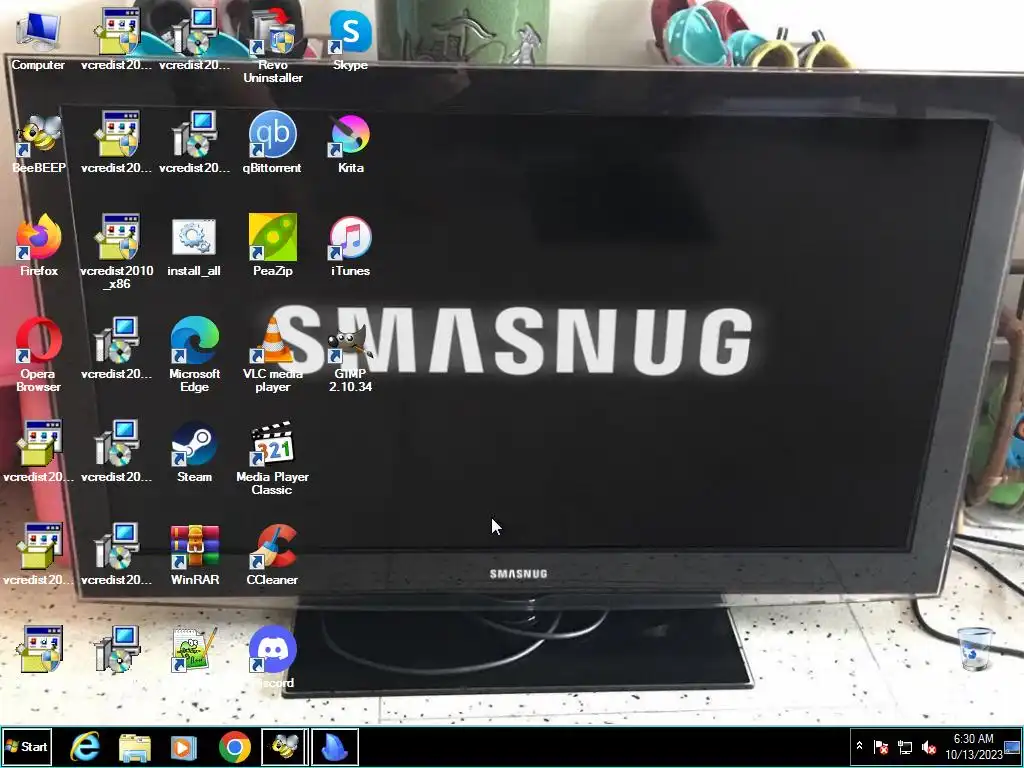Launch GIMP 2.10.34 from the desktop
Screen dimensions: 1024x768
coord(351,355)
